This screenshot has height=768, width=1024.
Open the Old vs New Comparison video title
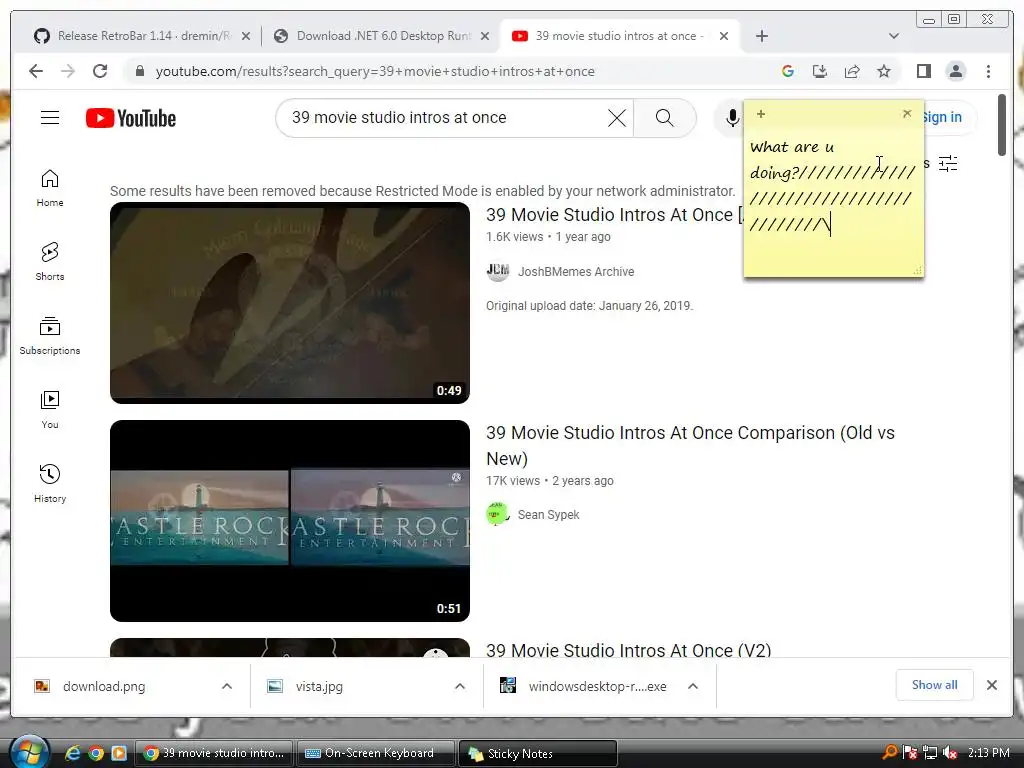(x=690, y=445)
